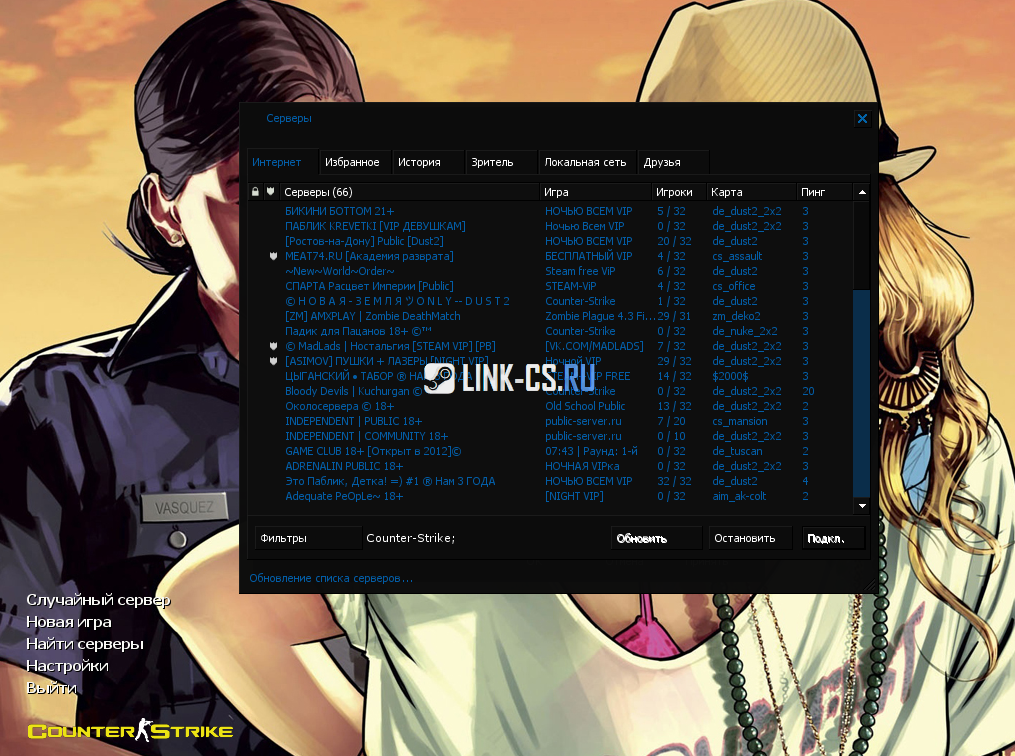Select the GAME CLUB 18+ server row
This screenshot has height=756, width=1015.
pyautogui.click(x=400, y=451)
